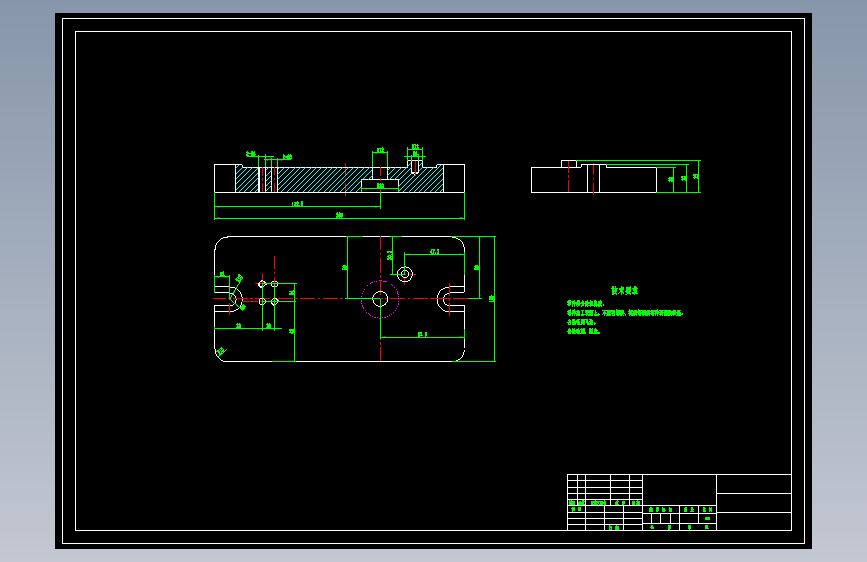Select the 阶段标记 header cell in title block
The image size is (867, 562).
661,509
